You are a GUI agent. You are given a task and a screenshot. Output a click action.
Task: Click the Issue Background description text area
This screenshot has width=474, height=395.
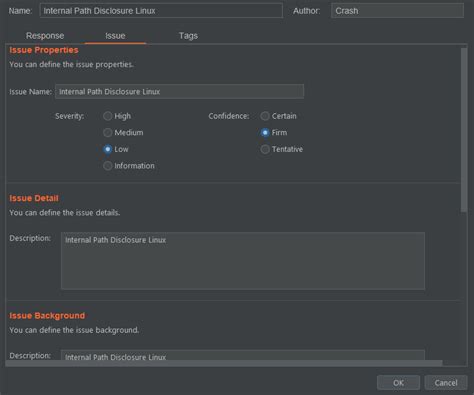[x=243, y=355]
